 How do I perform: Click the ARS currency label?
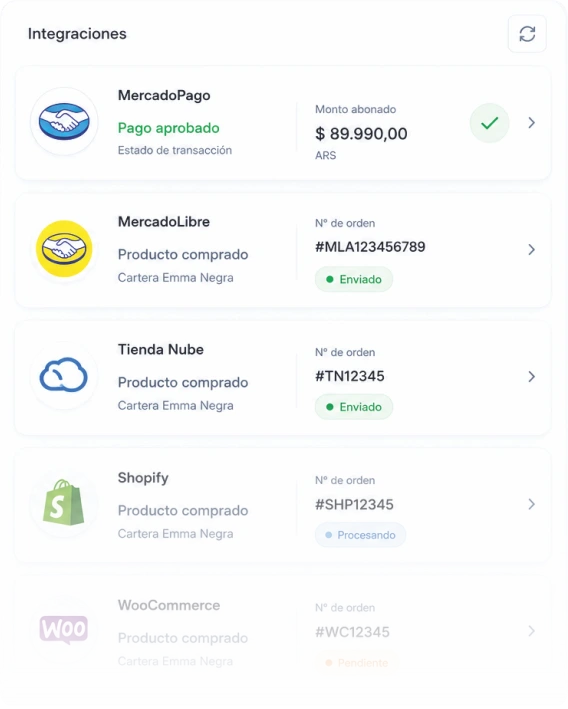click(x=326, y=156)
